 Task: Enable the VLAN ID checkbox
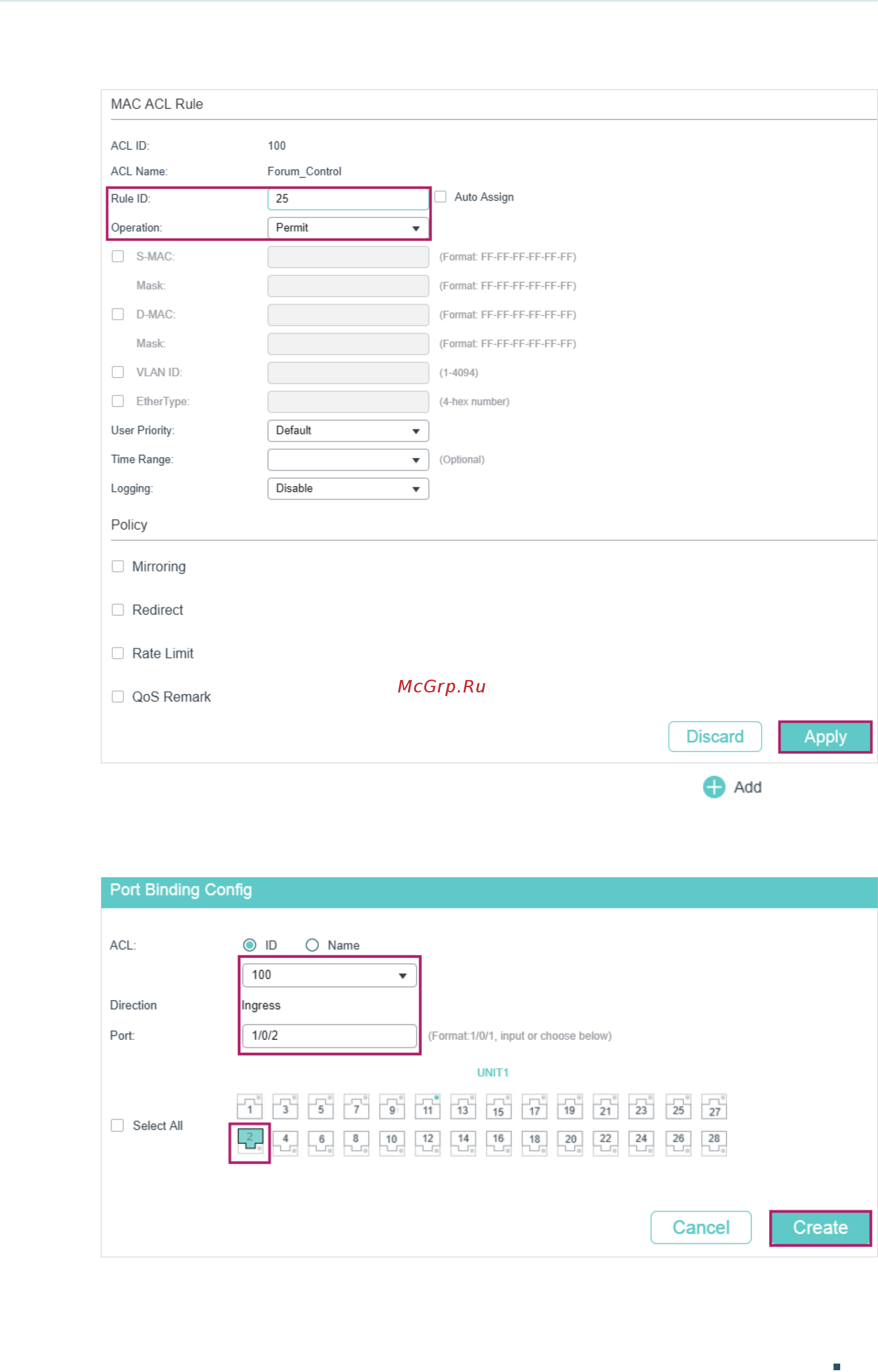coord(118,372)
